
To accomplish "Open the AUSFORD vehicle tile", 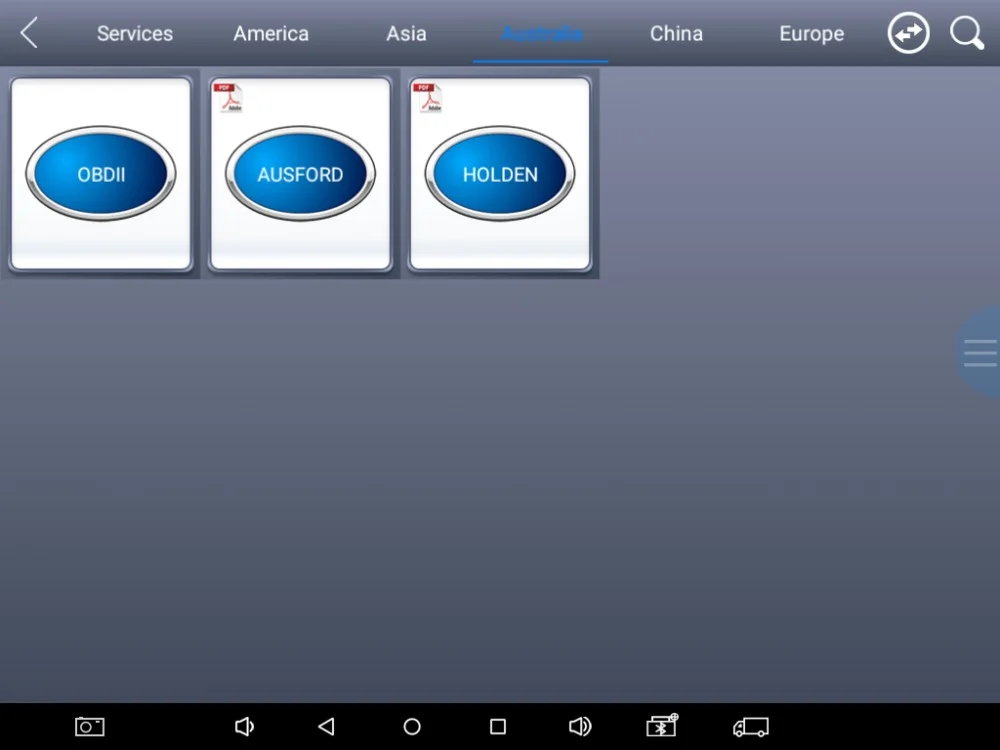I will click(x=300, y=173).
